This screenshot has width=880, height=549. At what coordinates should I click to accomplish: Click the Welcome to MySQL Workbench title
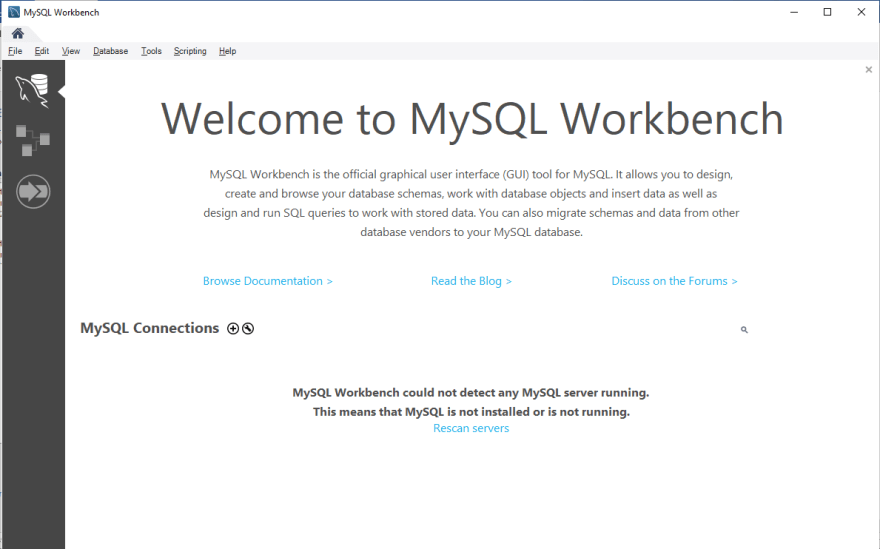472,119
